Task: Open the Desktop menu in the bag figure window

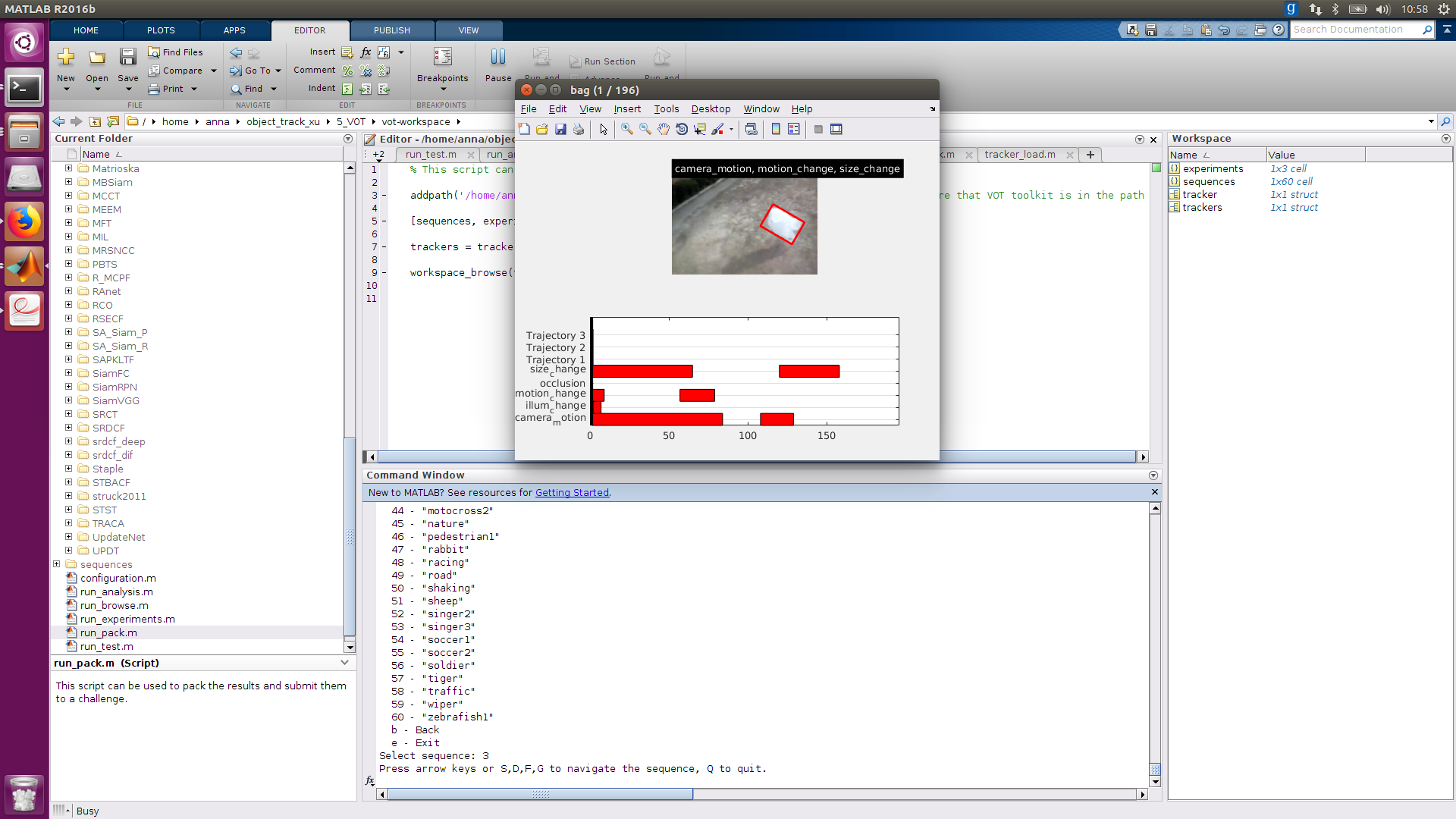Action: 711,108
